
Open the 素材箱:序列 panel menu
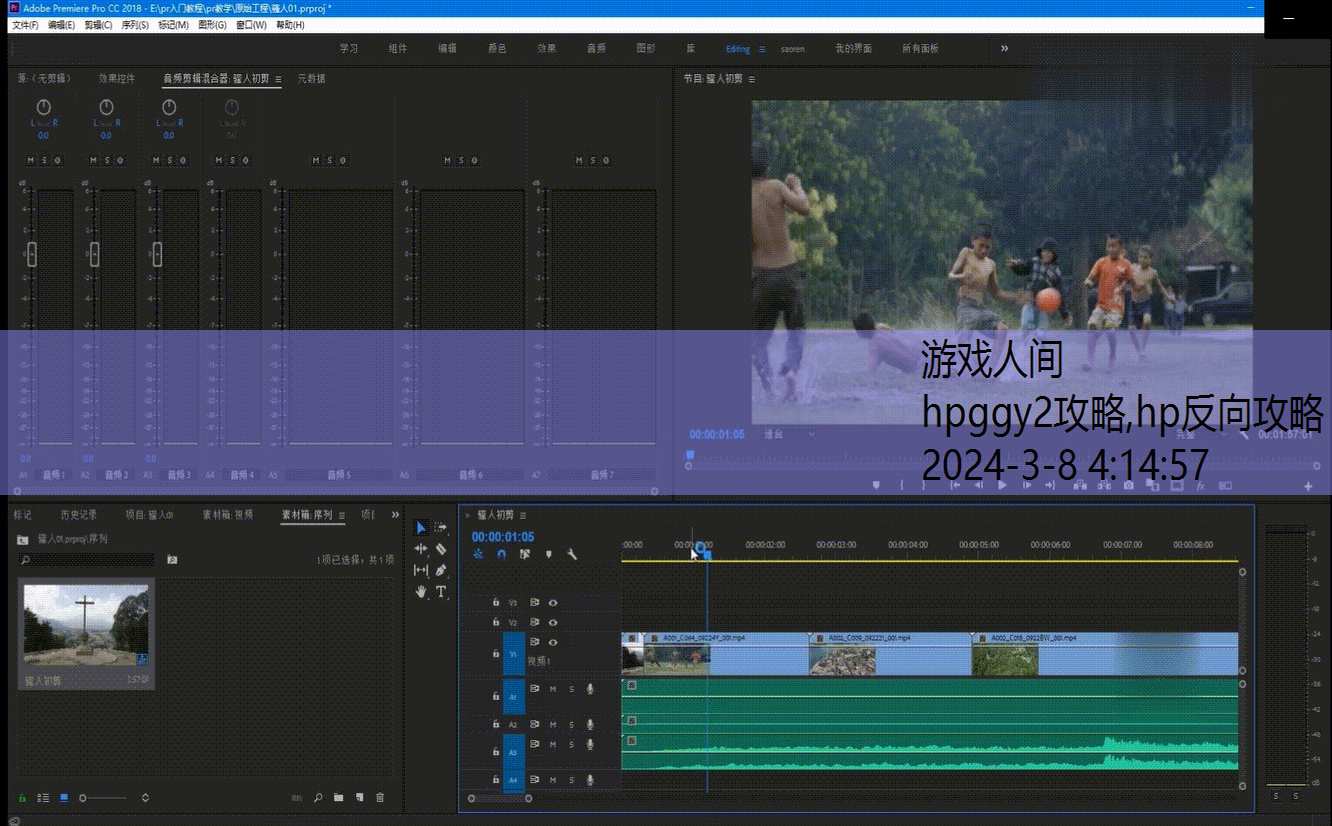point(341,515)
